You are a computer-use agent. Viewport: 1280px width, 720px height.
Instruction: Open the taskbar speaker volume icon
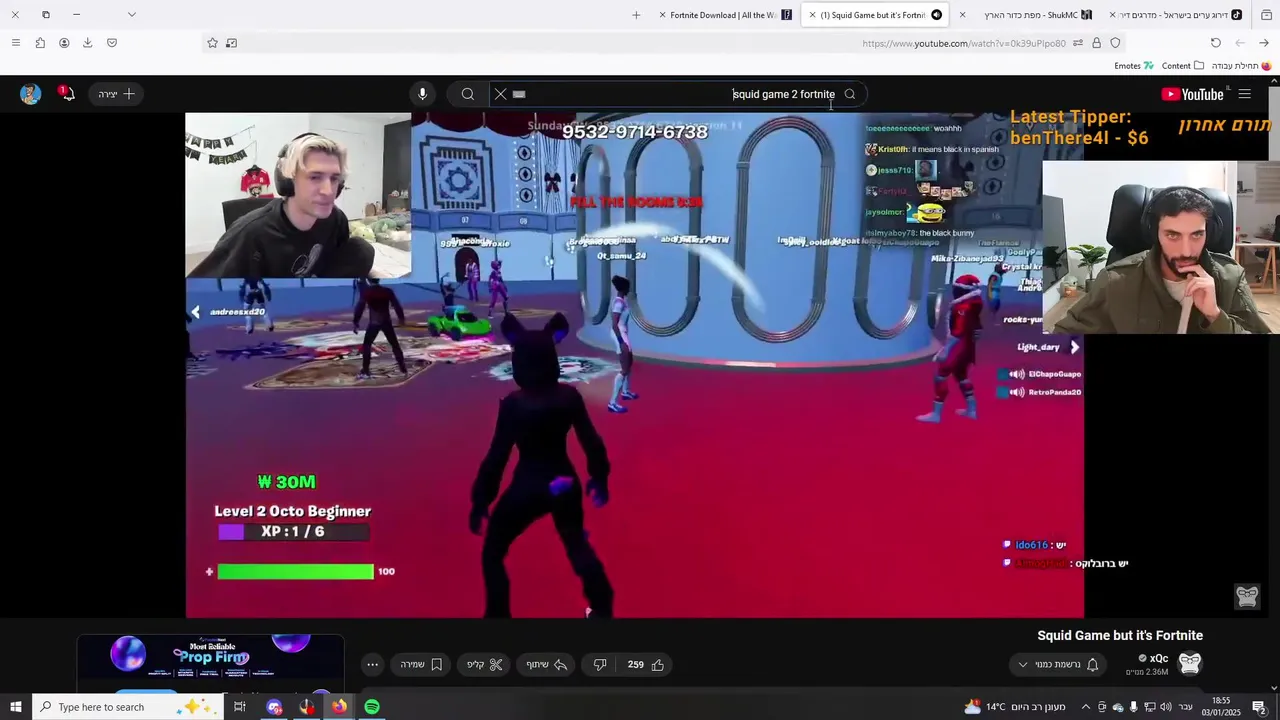1165,707
